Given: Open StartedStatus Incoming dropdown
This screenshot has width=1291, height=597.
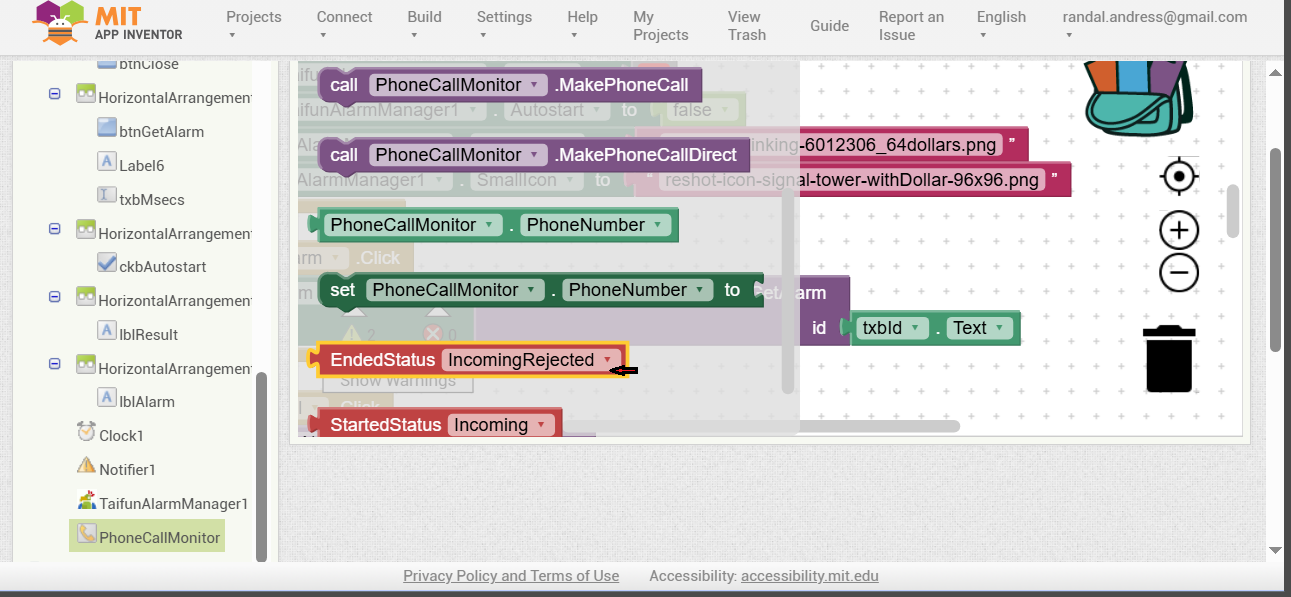Looking at the screenshot, I should pos(540,425).
